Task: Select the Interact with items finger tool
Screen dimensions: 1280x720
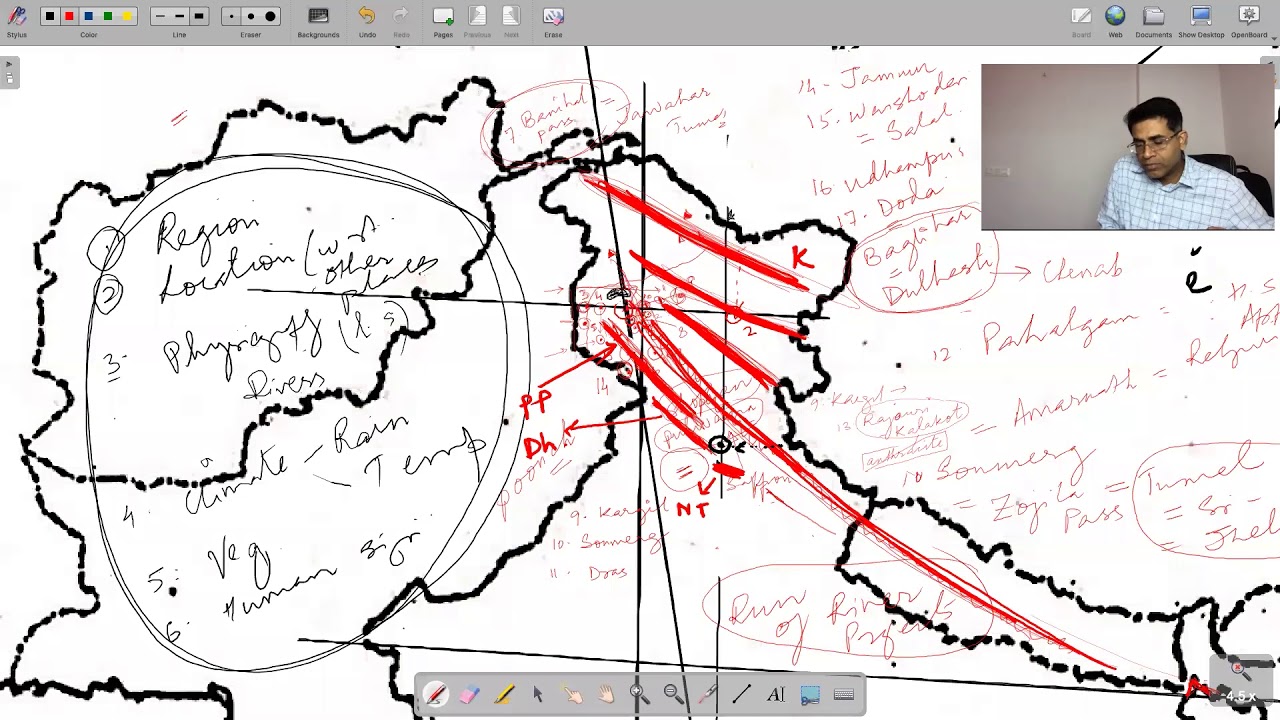Action: (572, 694)
